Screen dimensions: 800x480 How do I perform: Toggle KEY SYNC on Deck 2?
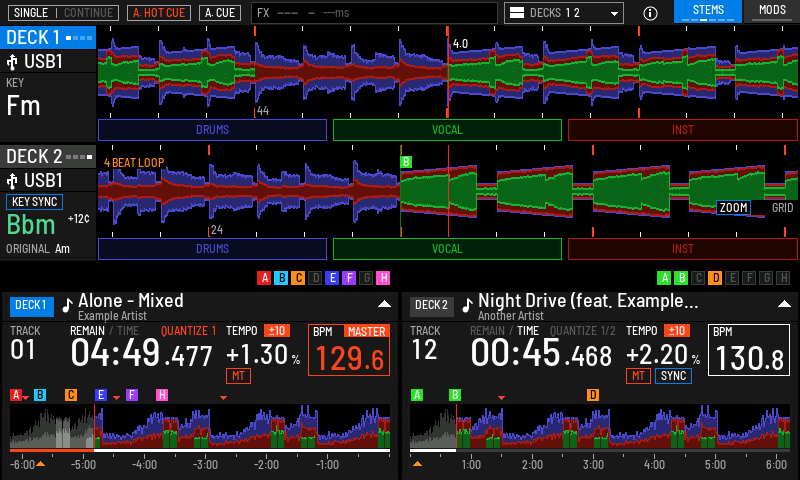[x=34, y=202]
